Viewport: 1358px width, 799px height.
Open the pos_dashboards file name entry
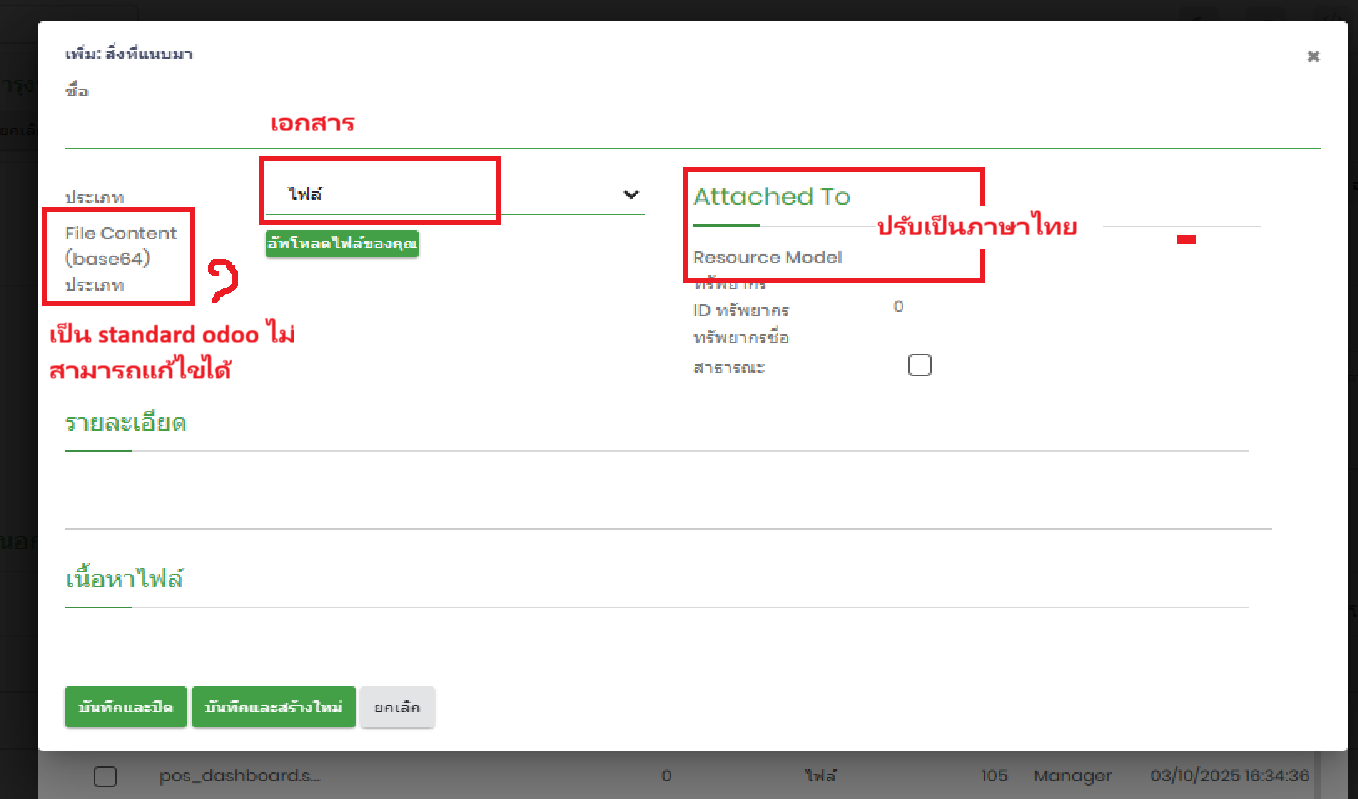[x=239, y=776]
